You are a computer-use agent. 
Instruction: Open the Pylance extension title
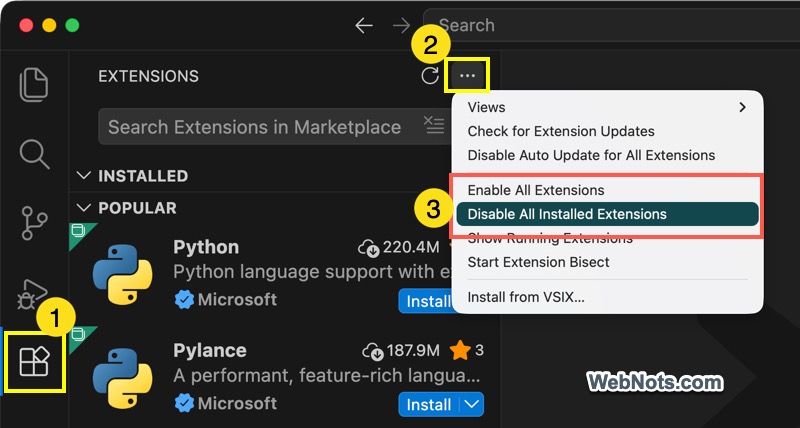pos(210,351)
